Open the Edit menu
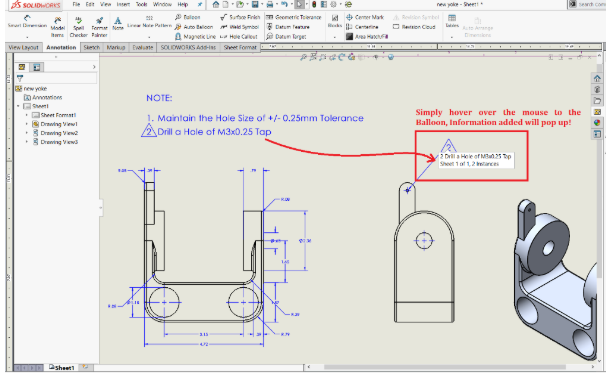Viewport: 606px width, 373px height. (90, 4)
